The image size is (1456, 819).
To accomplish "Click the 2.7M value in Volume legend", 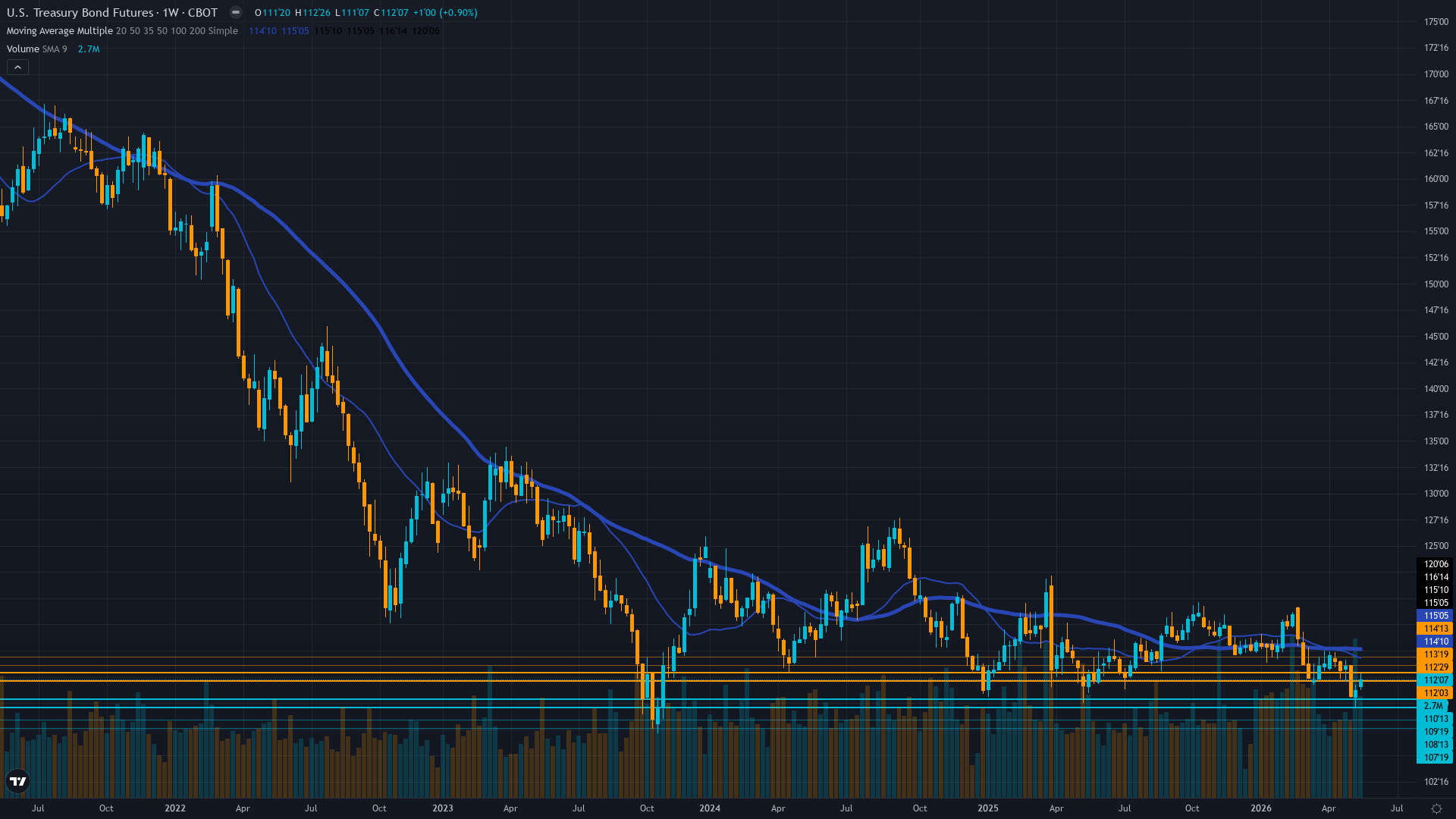I will [89, 49].
